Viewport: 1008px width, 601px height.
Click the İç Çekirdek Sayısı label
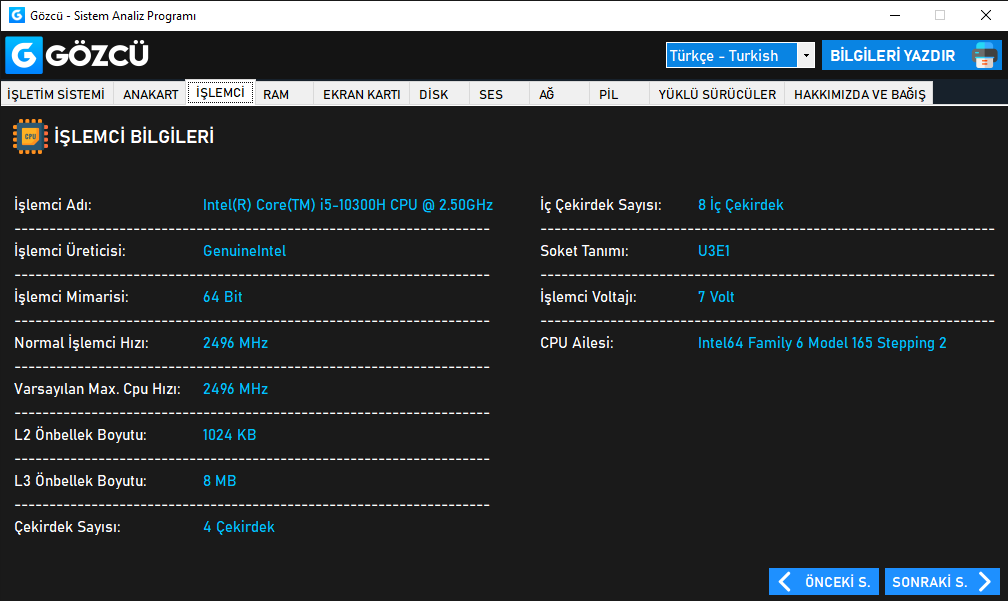click(600, 205)
